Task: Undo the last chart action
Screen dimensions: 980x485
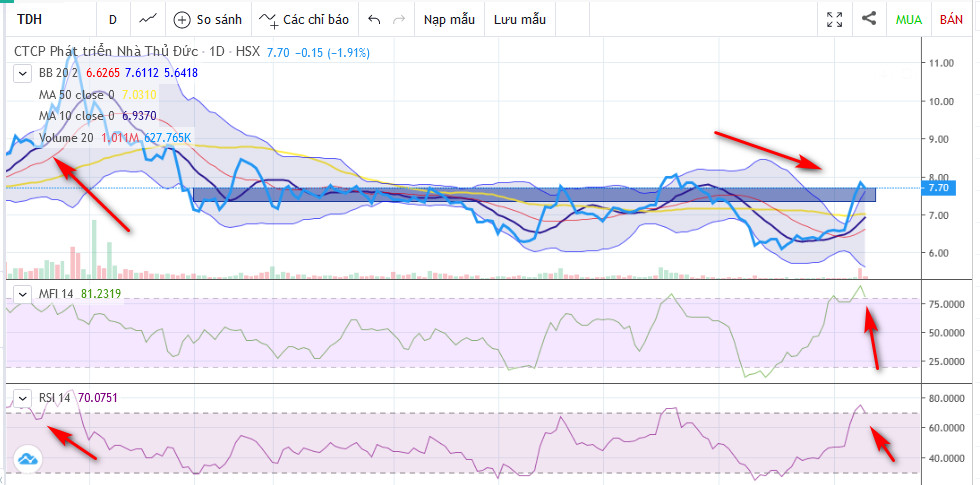Action: click(374, 19)
